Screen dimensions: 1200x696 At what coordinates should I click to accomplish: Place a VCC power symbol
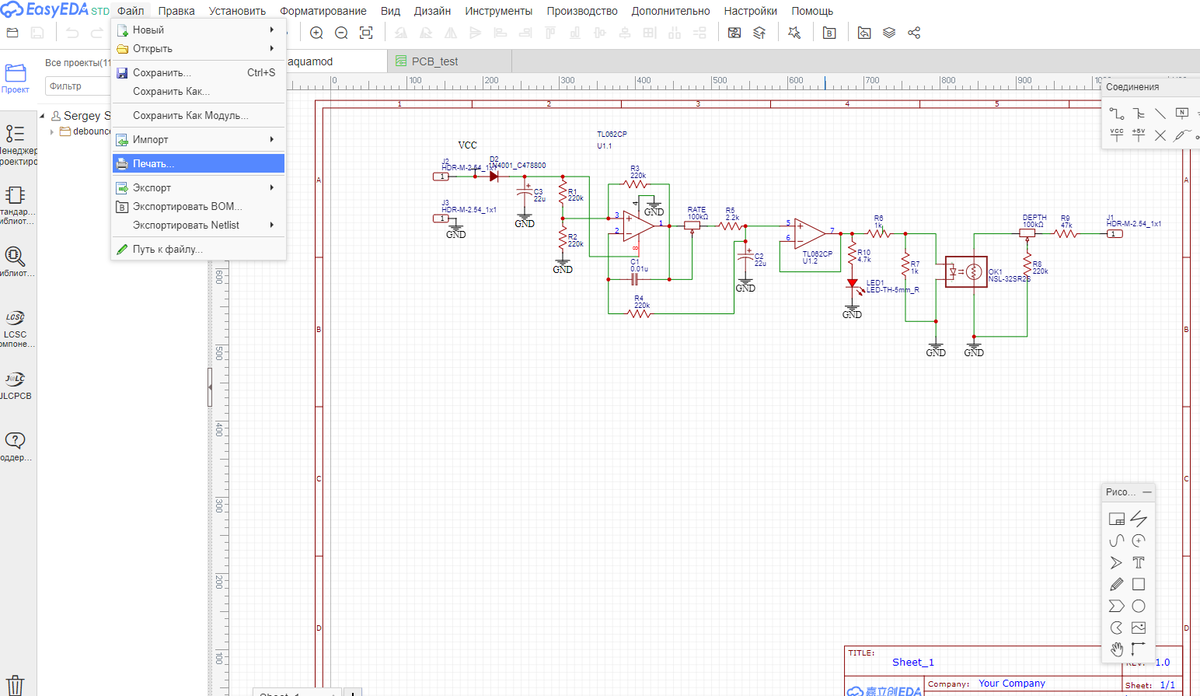(1117, 135)
